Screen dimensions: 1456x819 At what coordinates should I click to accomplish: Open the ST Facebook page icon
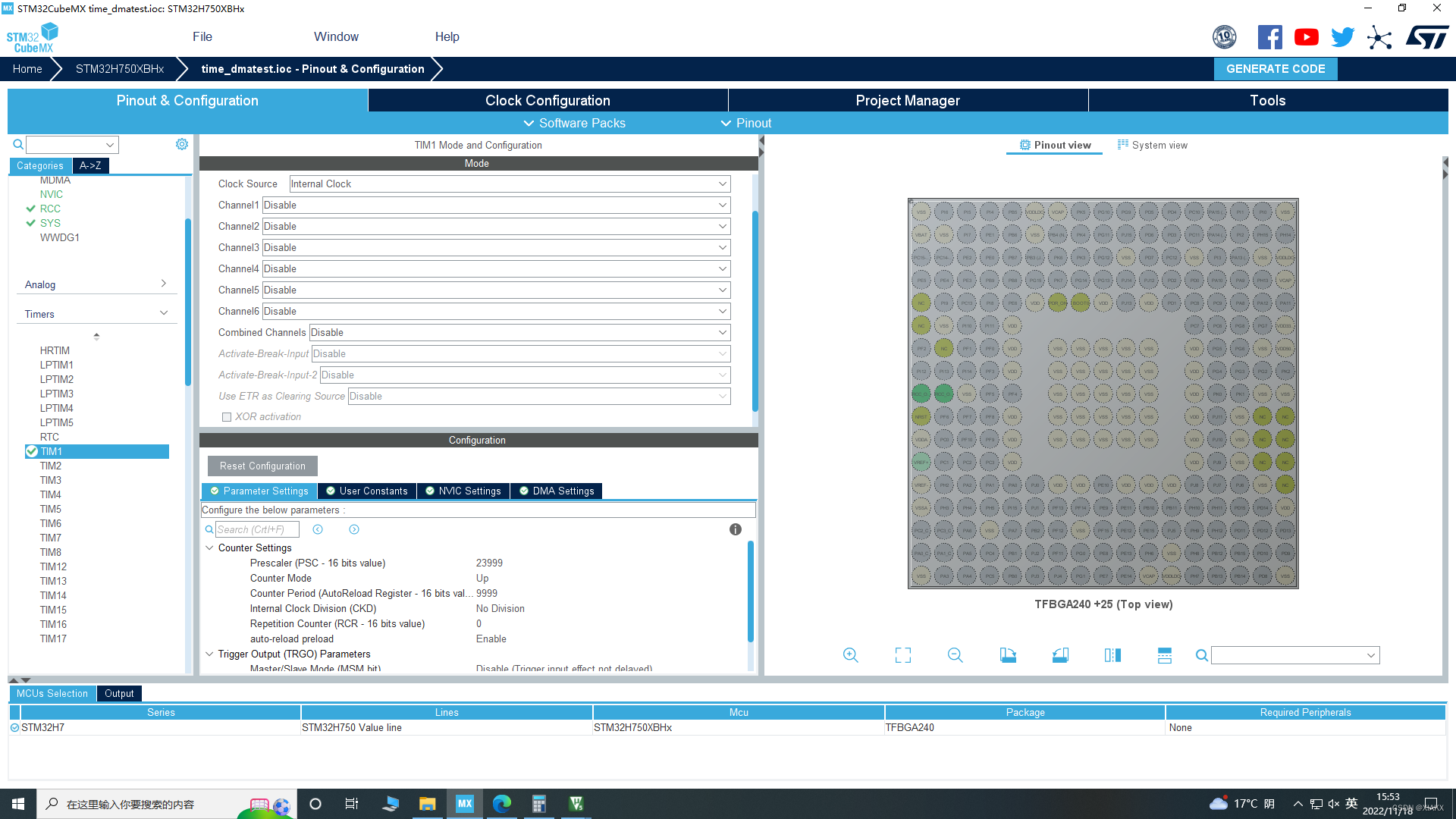point(1269,37)
